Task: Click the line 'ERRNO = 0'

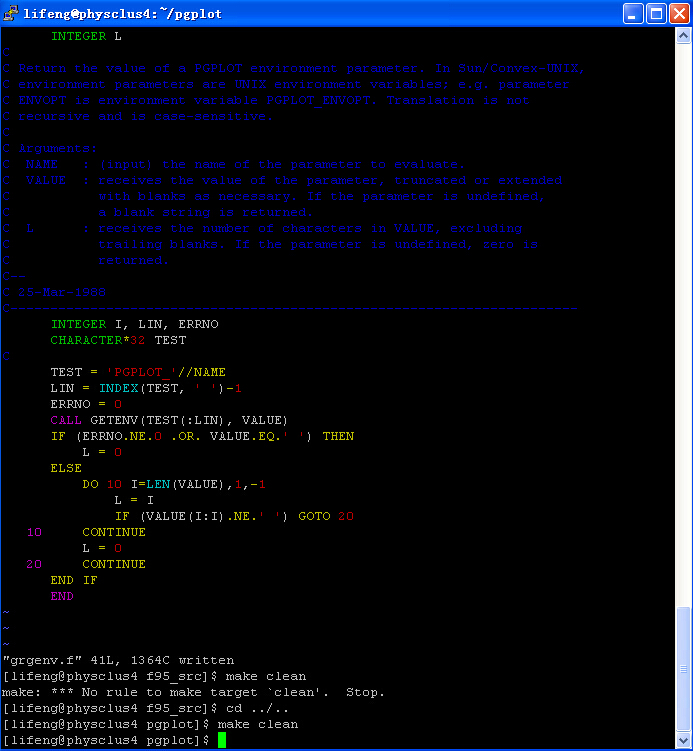Action: [x=86, y=404]
